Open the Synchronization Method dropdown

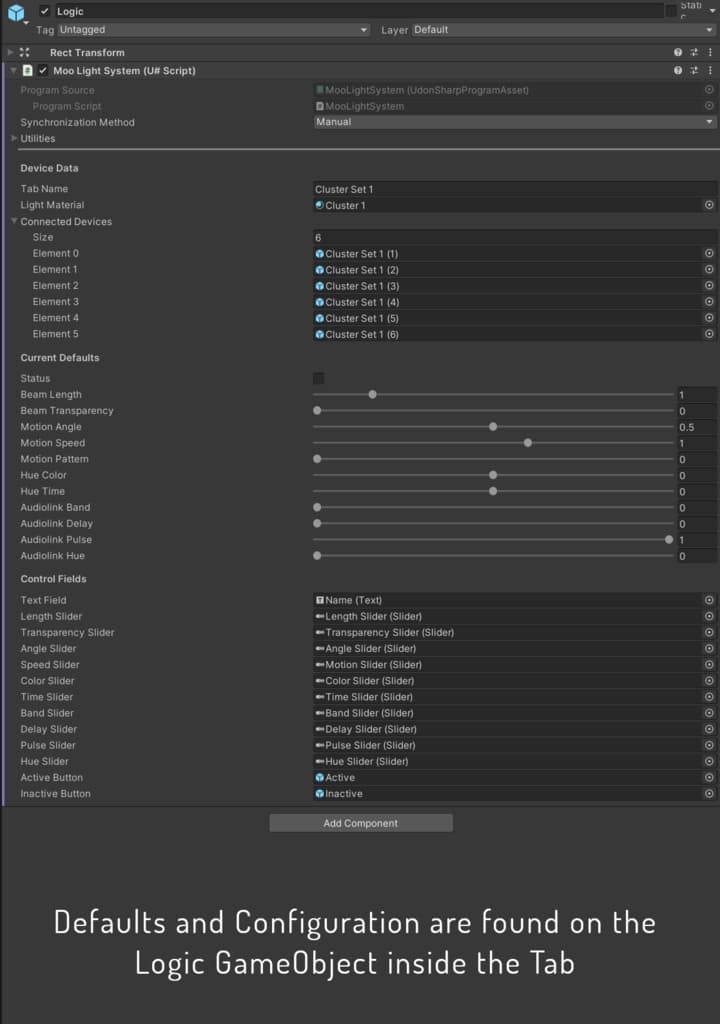point(514,122)
